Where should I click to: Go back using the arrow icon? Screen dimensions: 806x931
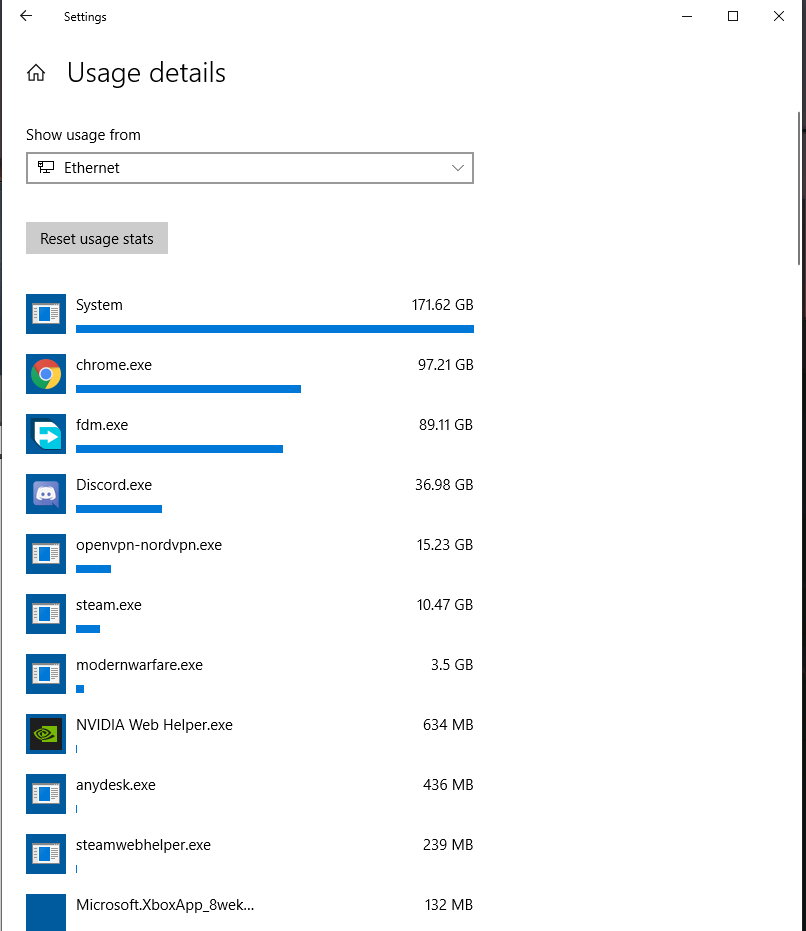click(26, 16)
